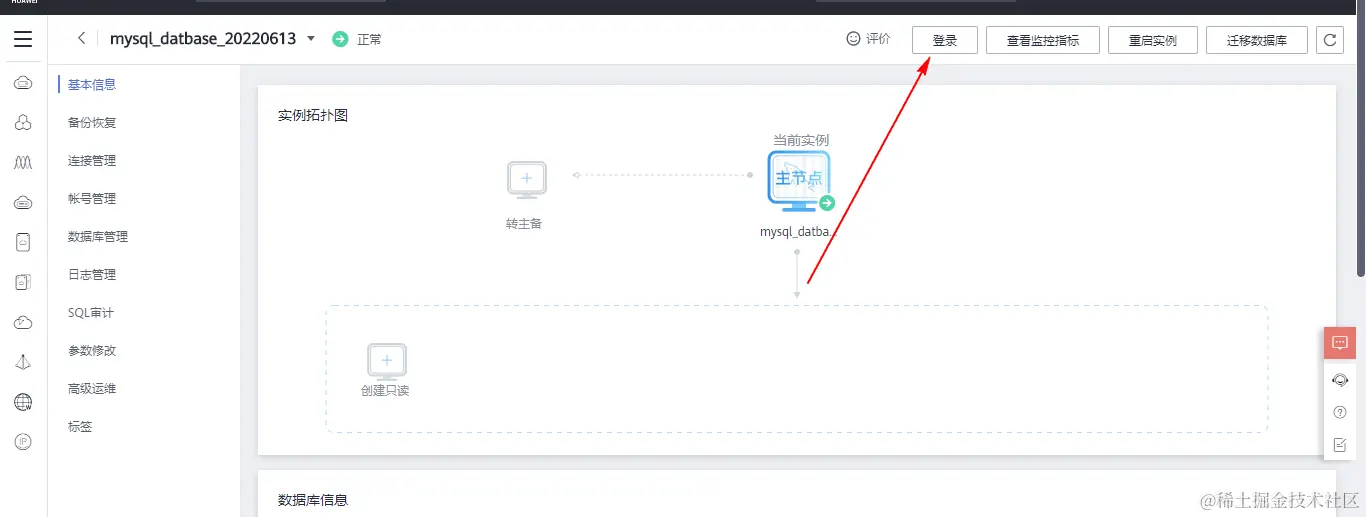
Task: Click the 数据库信息 heading
Action: click(313, 499)
